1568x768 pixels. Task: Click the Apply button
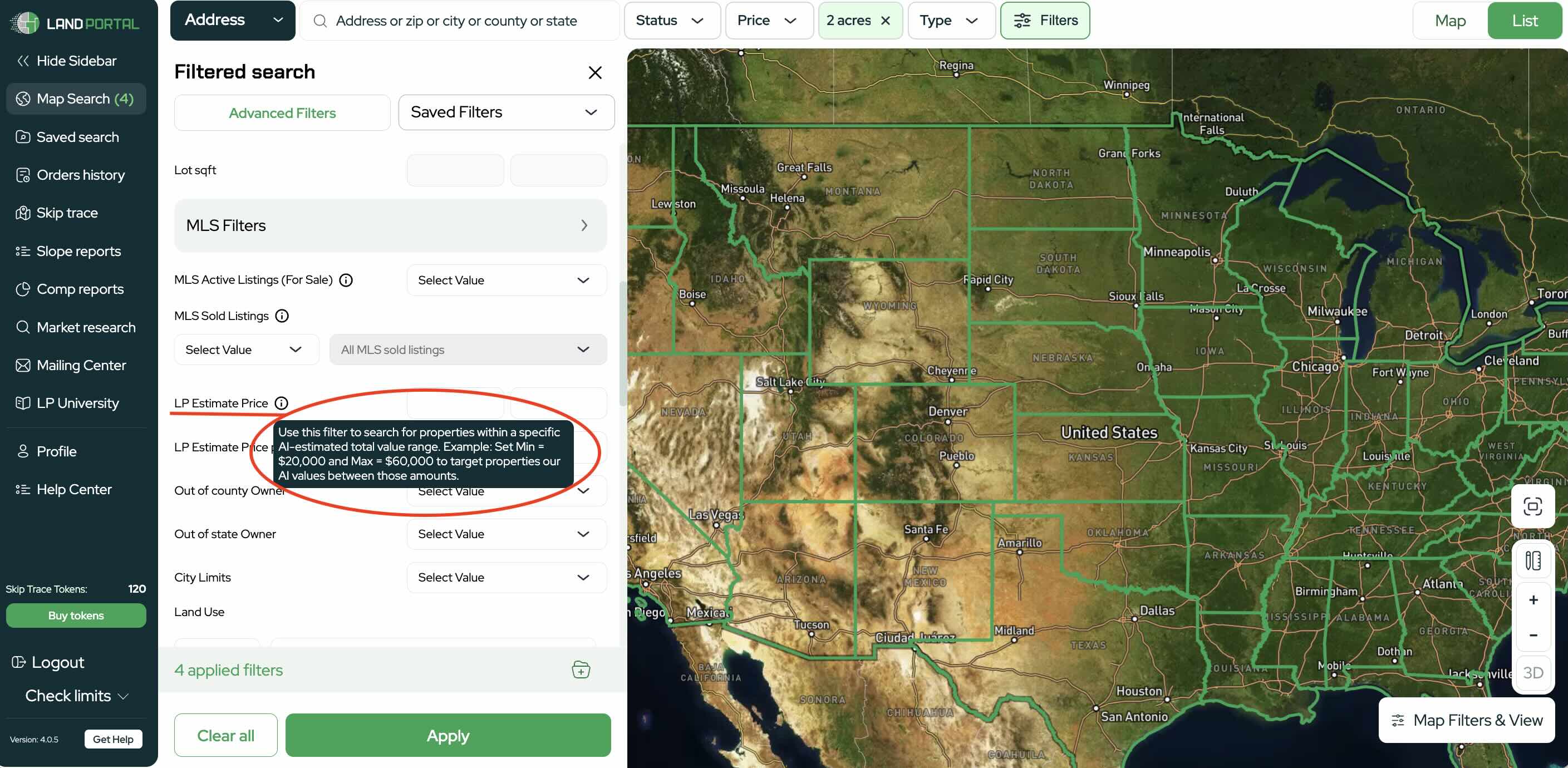point(448,735)
